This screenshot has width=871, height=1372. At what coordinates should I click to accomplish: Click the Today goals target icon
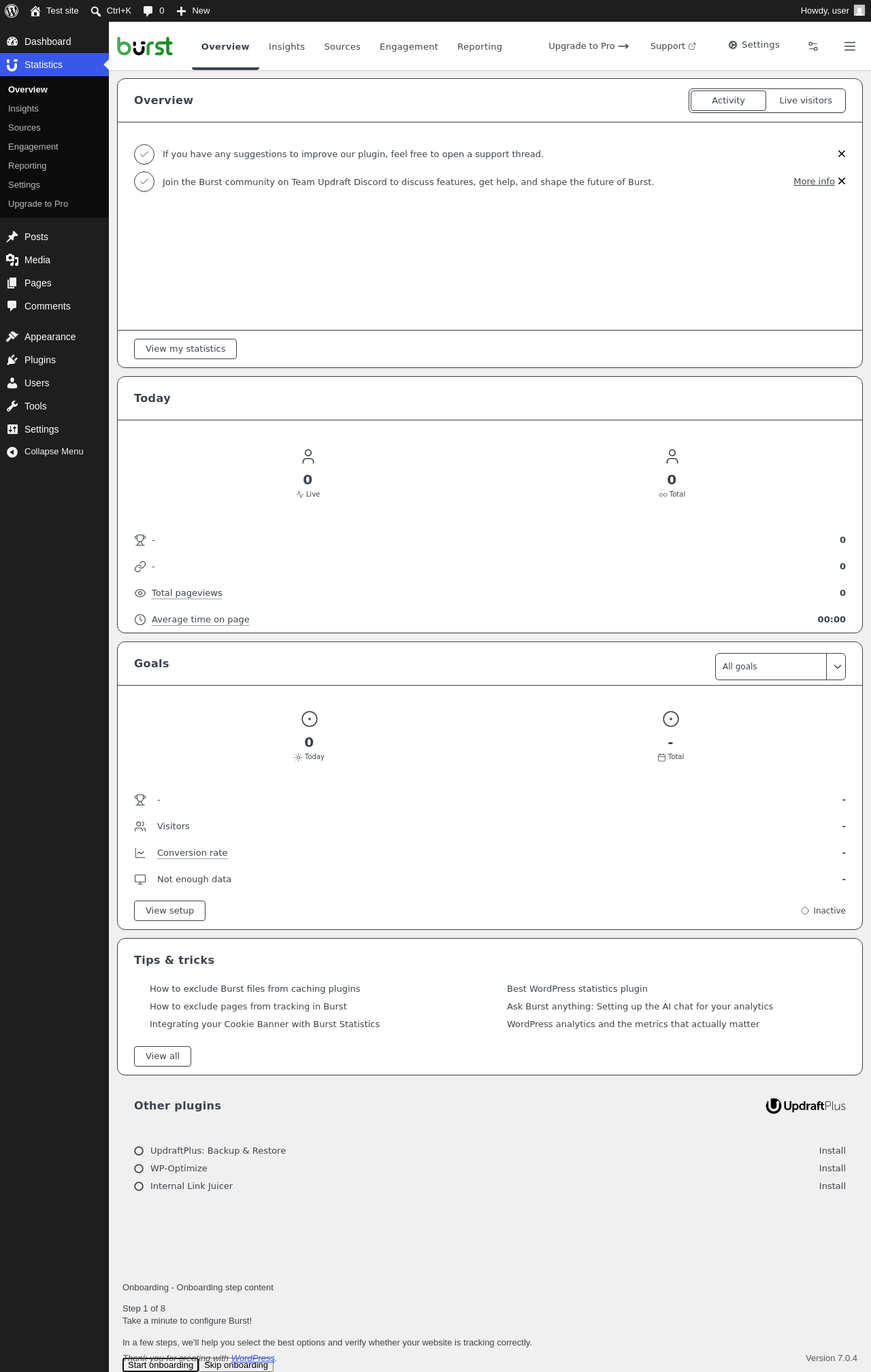pyautogui.click(x=310, y=719)
